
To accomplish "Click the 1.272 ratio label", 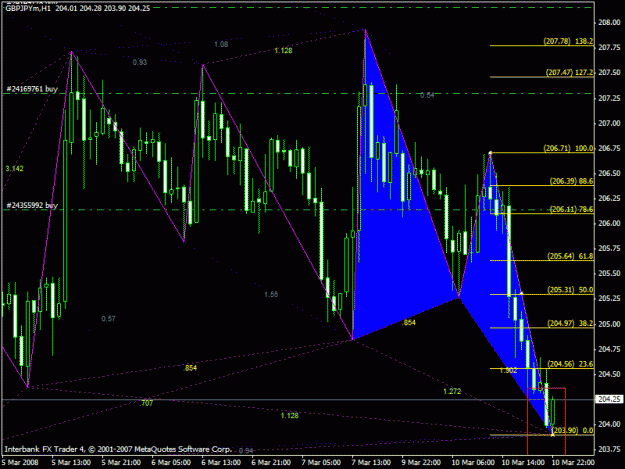I will [452, 391].
